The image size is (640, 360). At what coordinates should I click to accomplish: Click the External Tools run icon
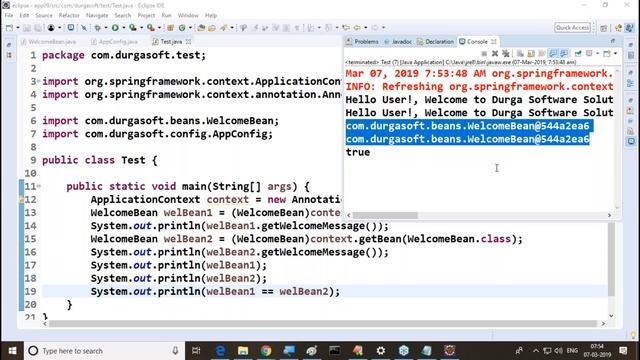pos(151,28)
